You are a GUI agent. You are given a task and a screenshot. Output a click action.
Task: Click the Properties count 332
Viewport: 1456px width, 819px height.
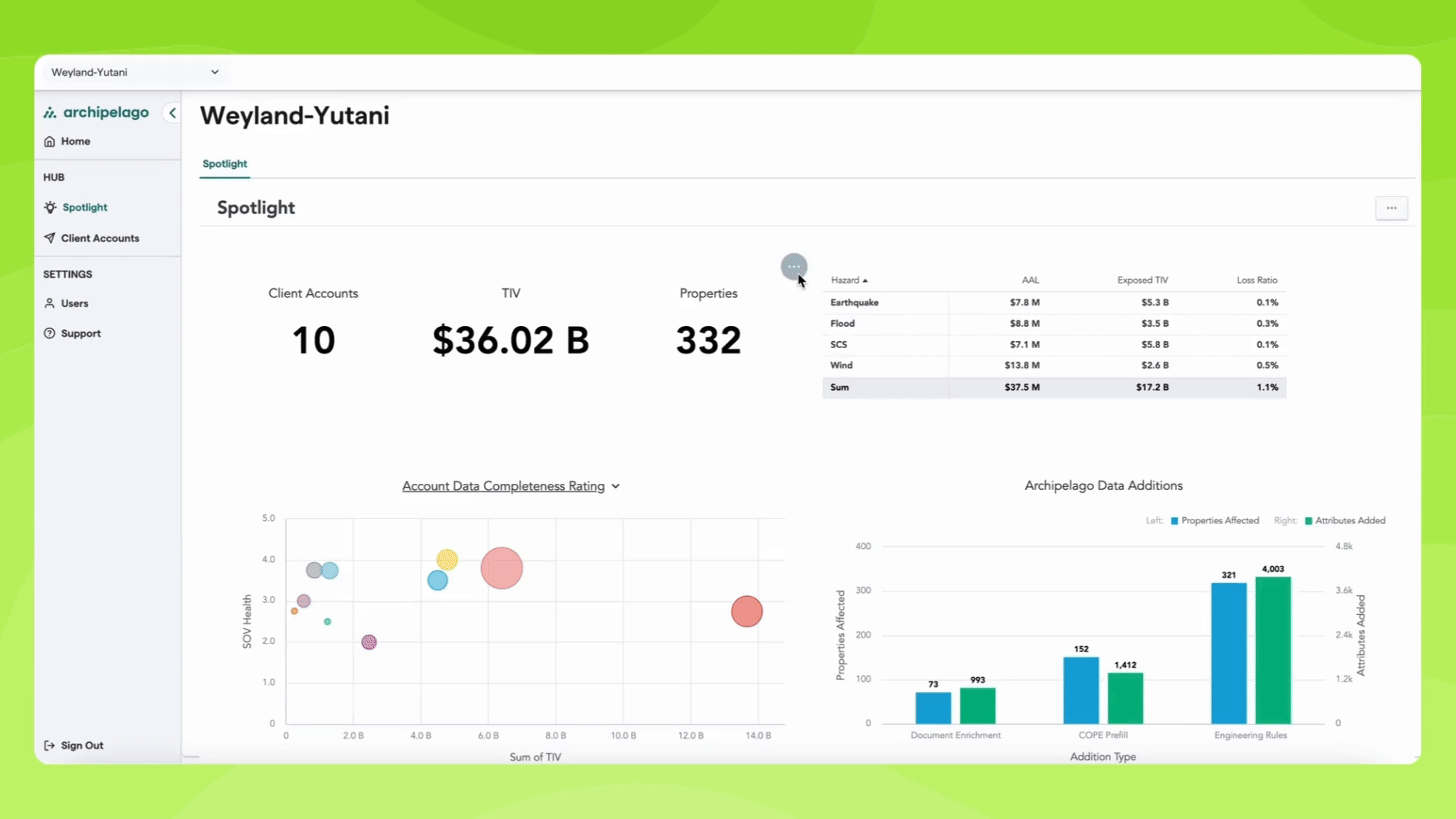(708, 340)
